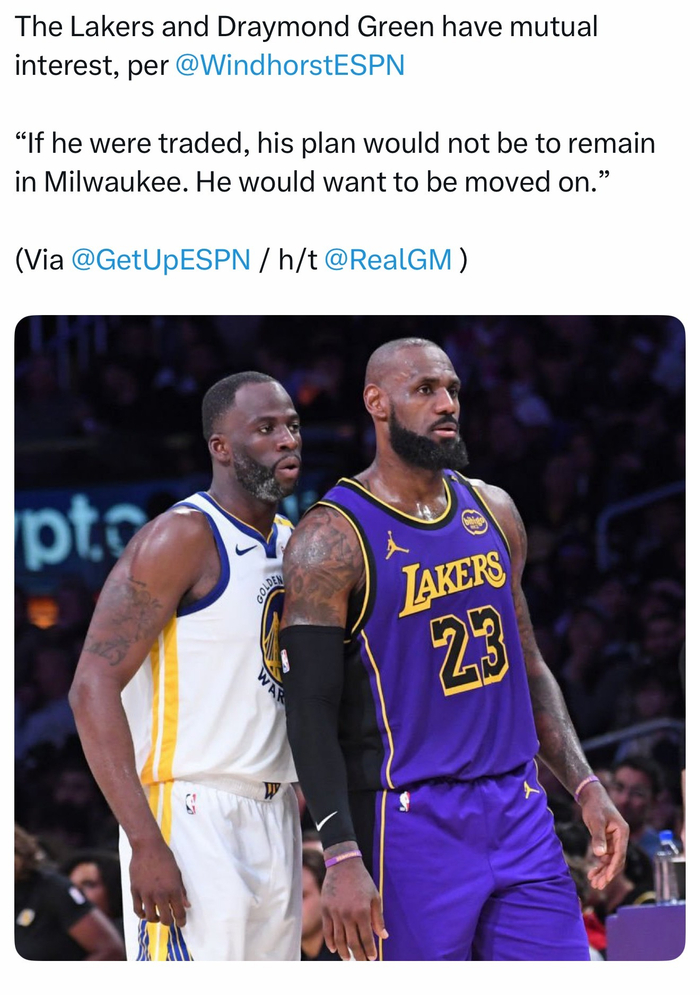Screen dimensions: 700x995
Task: Click the Jordan logo on Lakers jersey
Action: [x=395, y=545]
